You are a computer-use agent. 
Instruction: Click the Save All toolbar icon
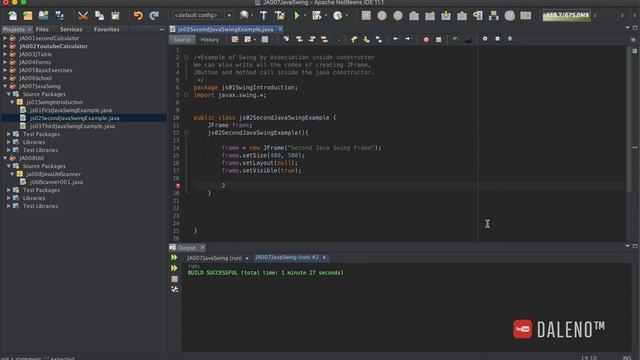(60, 16)
